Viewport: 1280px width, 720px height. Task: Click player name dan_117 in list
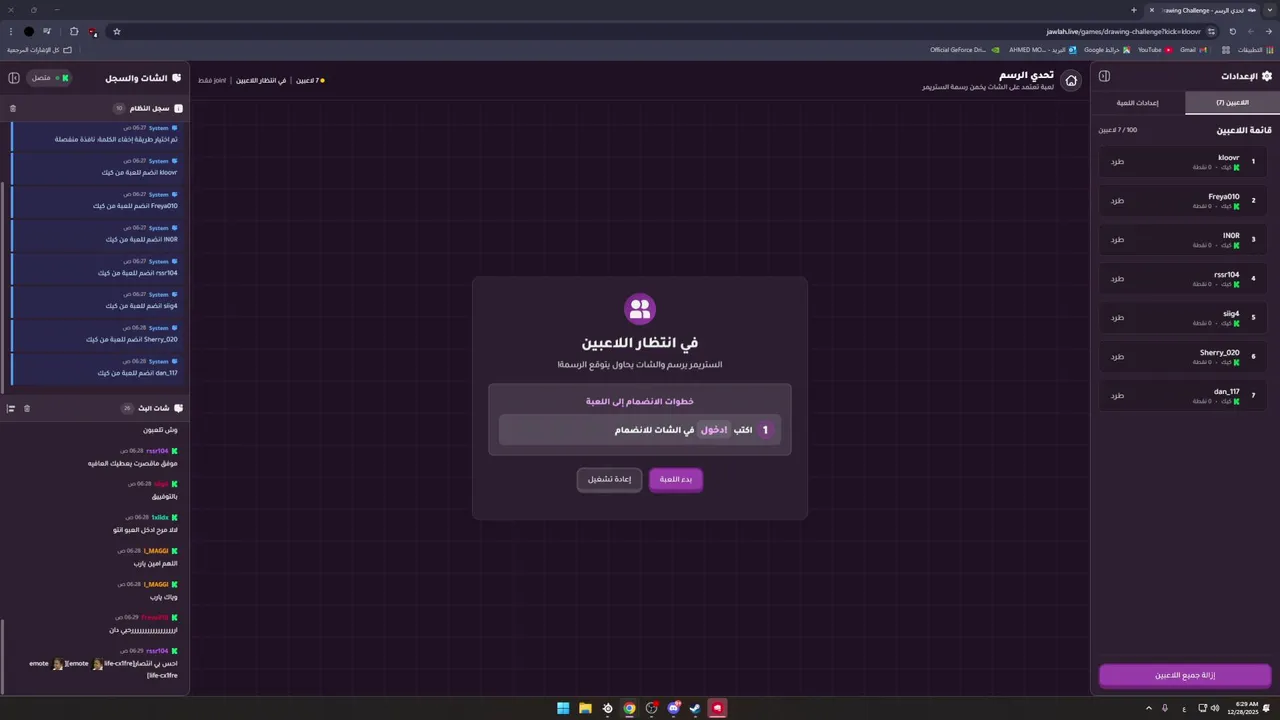pyautogui.click(x=1227, y=391)
